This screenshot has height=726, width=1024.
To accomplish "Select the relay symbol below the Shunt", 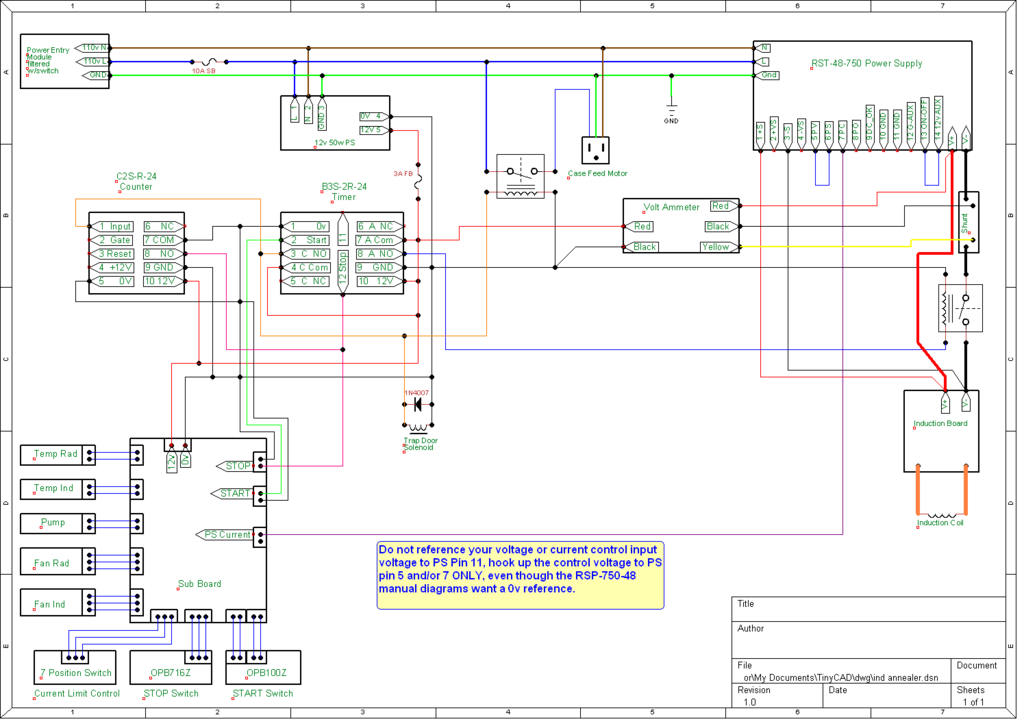I will click(x=960, y=308).
